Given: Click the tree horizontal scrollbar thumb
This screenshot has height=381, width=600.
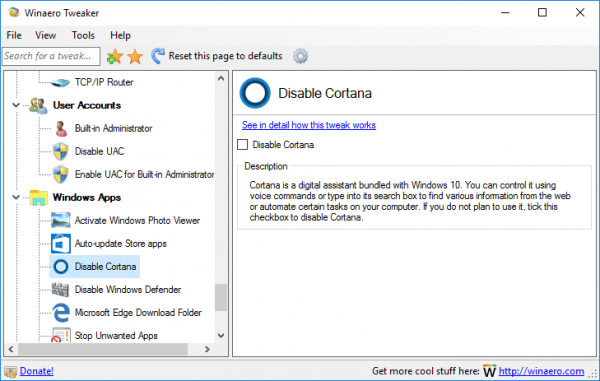Looking at the screenshot, I should pyautogui.click(x=103, y=349).
